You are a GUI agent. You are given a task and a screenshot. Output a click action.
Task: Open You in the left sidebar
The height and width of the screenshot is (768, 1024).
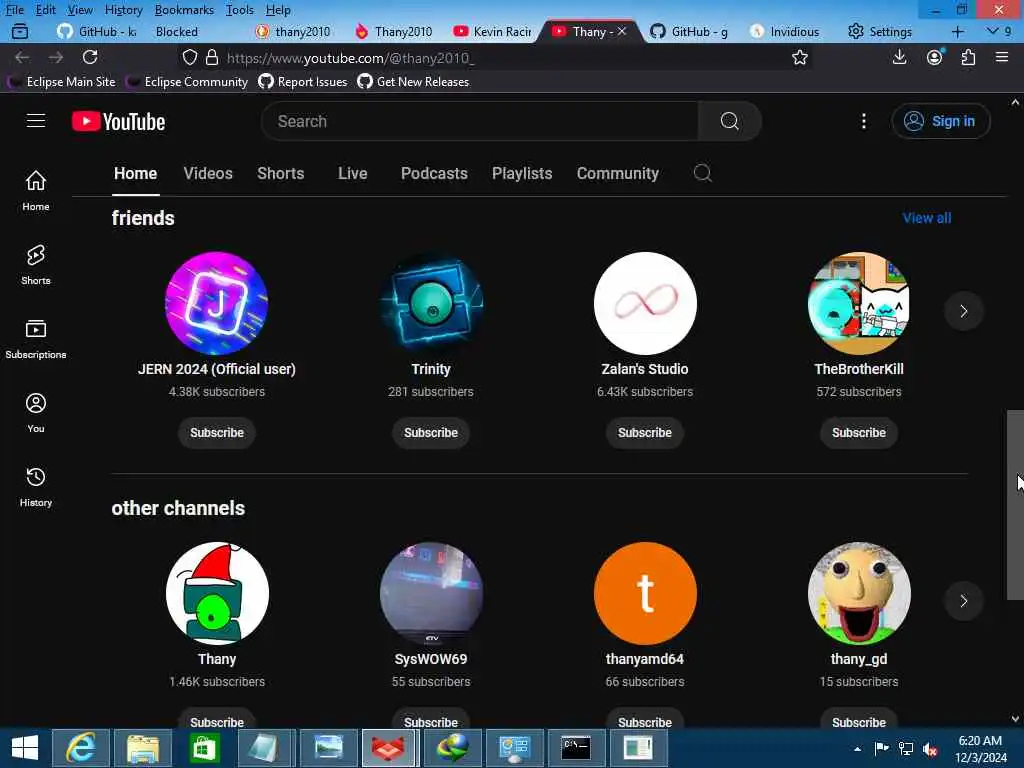coord(36,413)
